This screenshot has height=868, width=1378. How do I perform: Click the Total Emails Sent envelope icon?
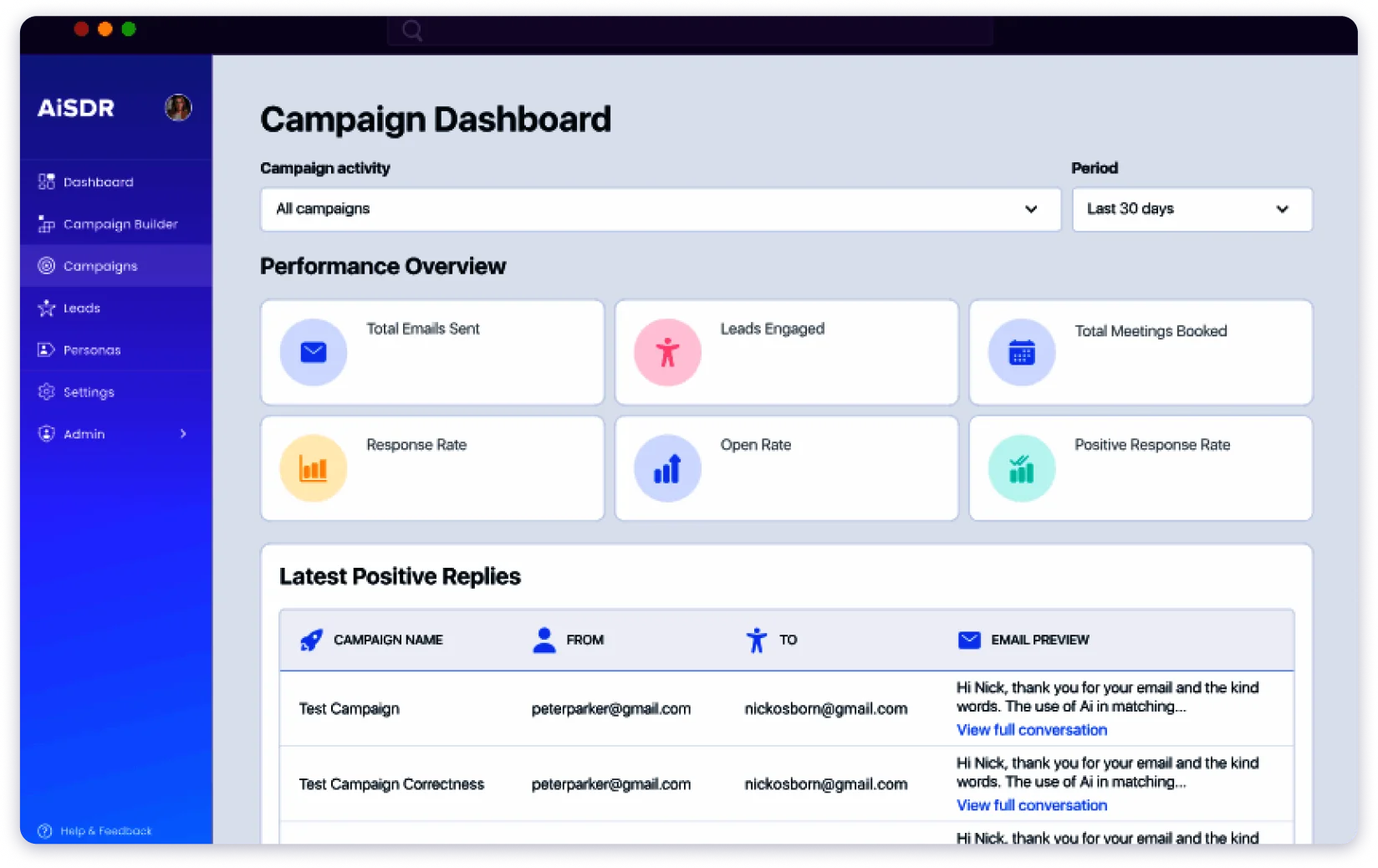click(313, 352)
